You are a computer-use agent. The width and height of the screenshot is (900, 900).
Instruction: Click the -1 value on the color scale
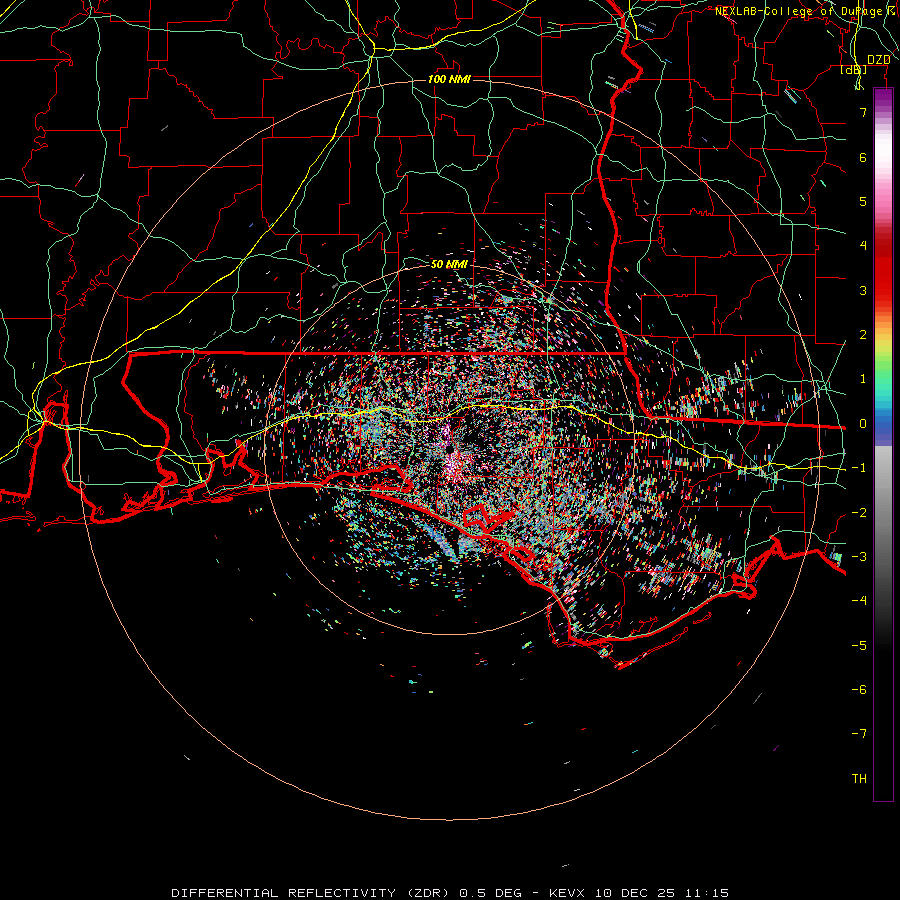pyautogui.click(x=859, y=468)
